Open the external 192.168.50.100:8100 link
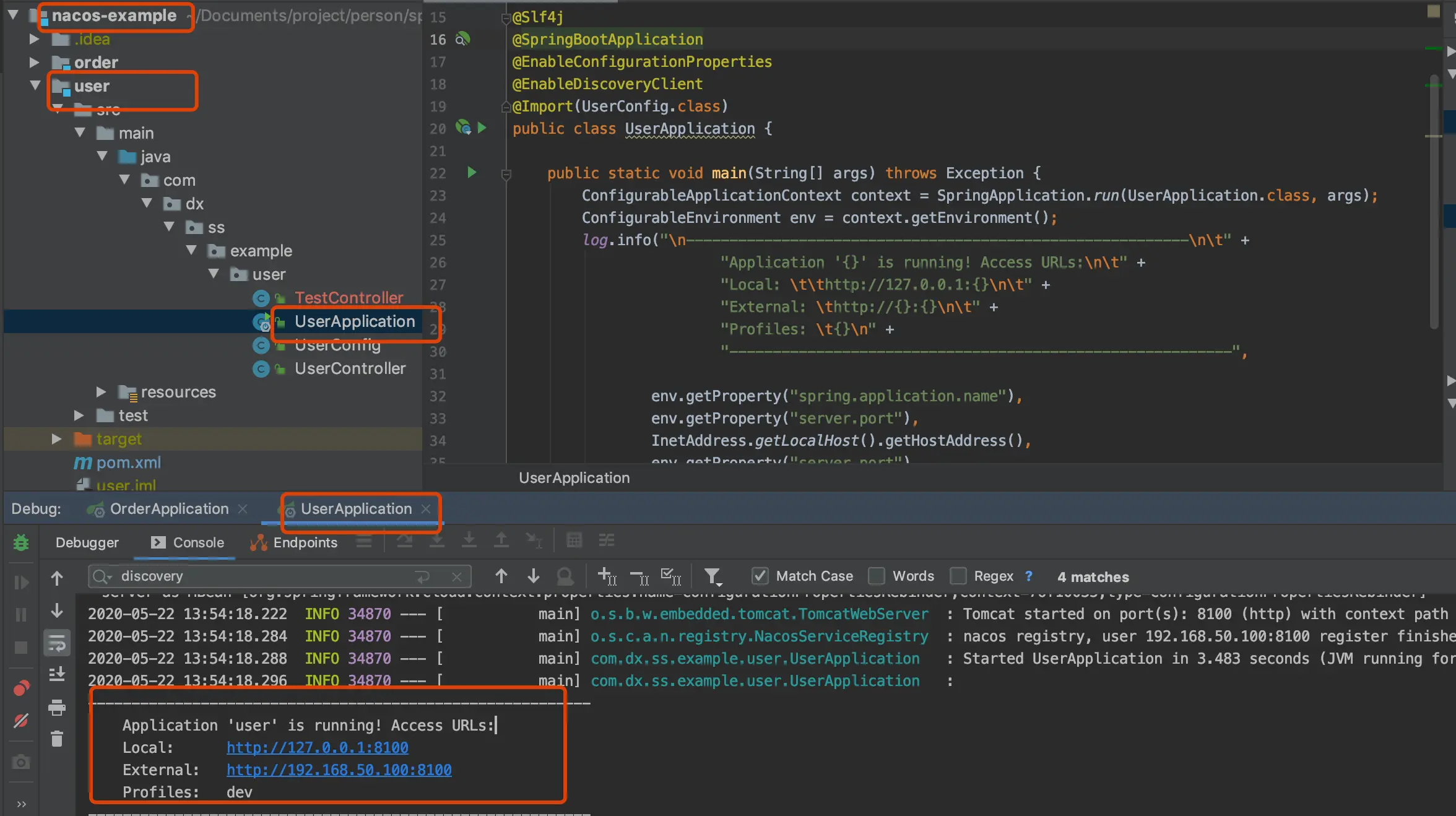Image resolution: width=1456 pixels, height=816 pixels. click(339, 770)
